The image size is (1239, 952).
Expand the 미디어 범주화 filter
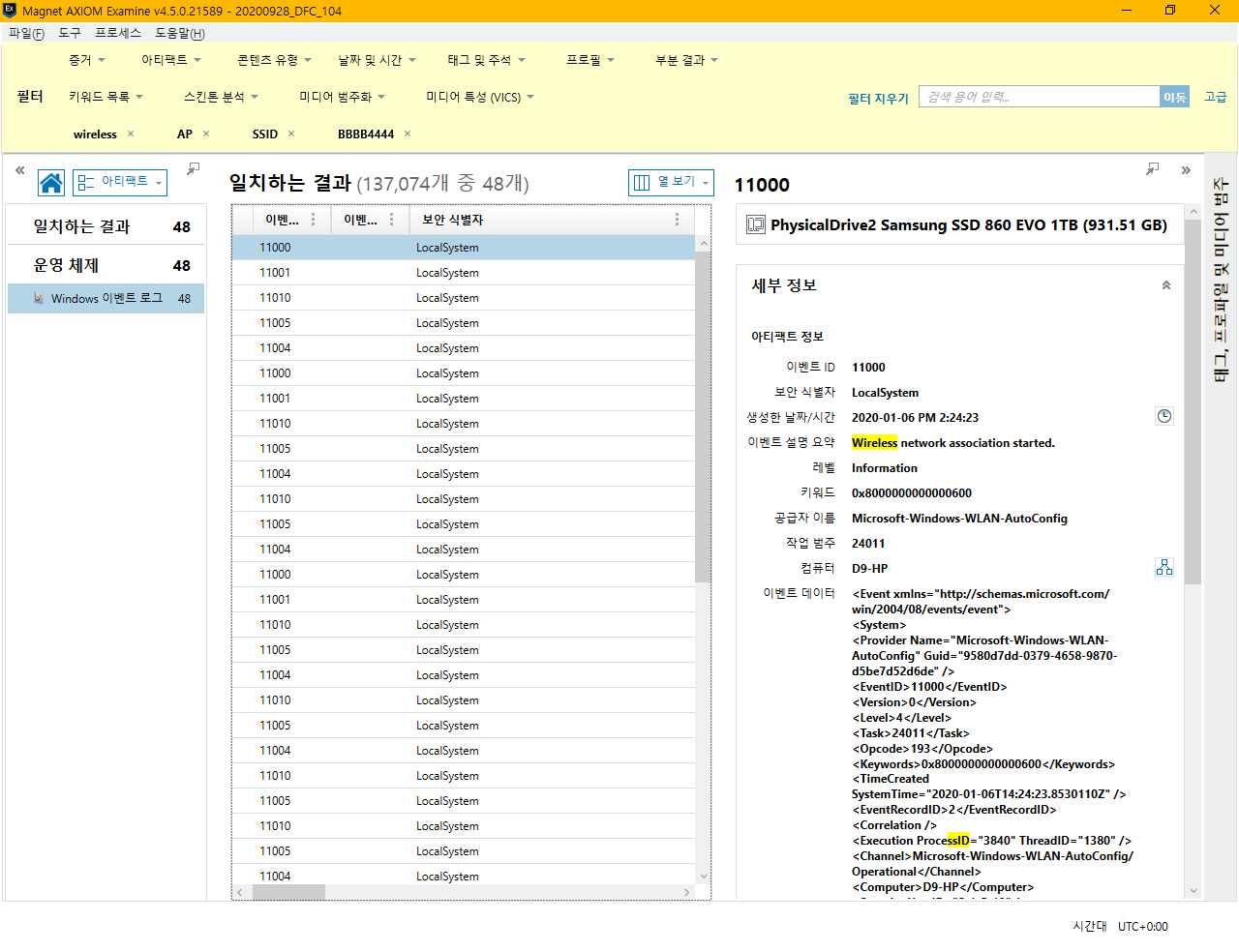click(x=342, y=97)
